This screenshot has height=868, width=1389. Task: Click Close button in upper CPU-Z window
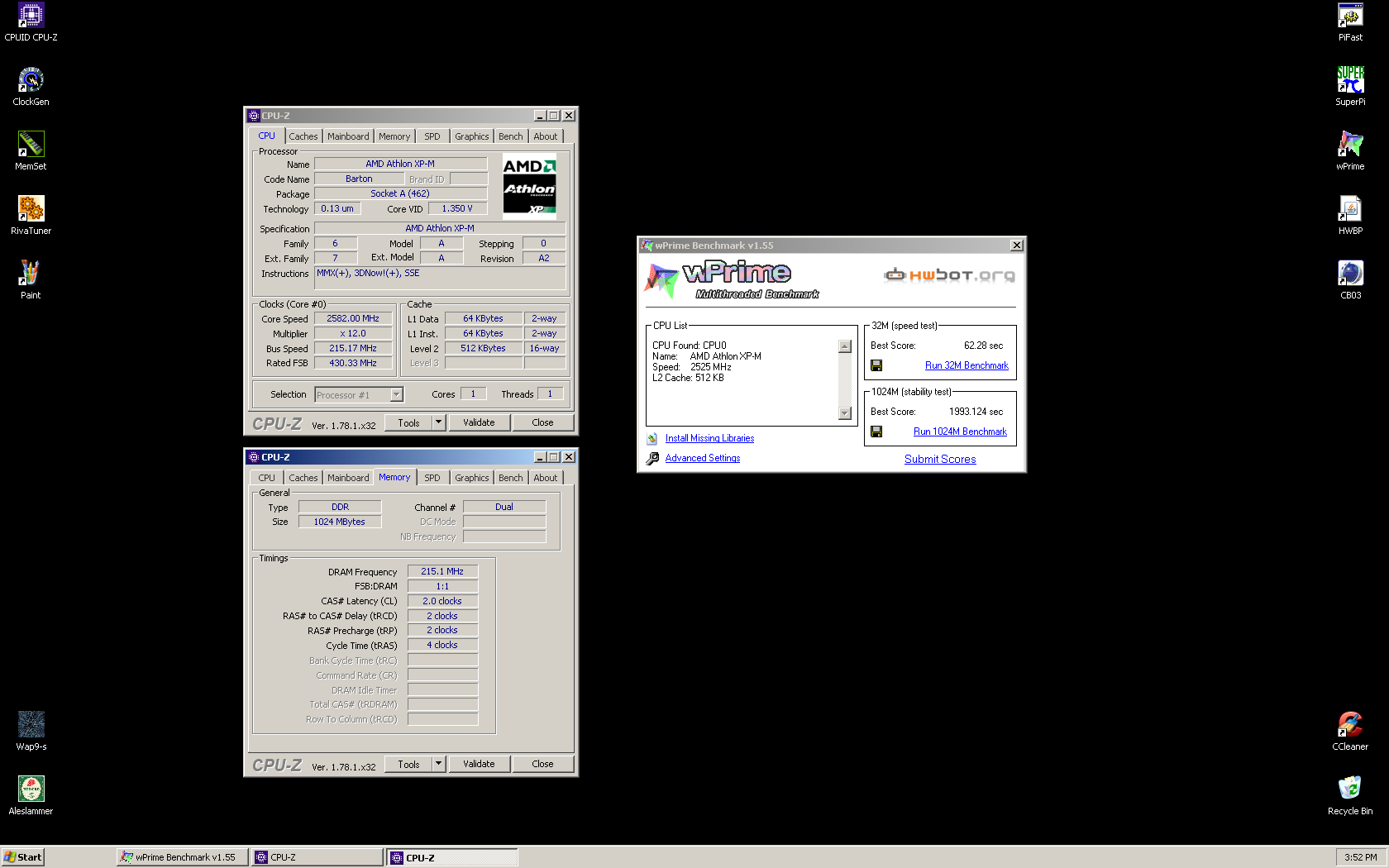542,422
